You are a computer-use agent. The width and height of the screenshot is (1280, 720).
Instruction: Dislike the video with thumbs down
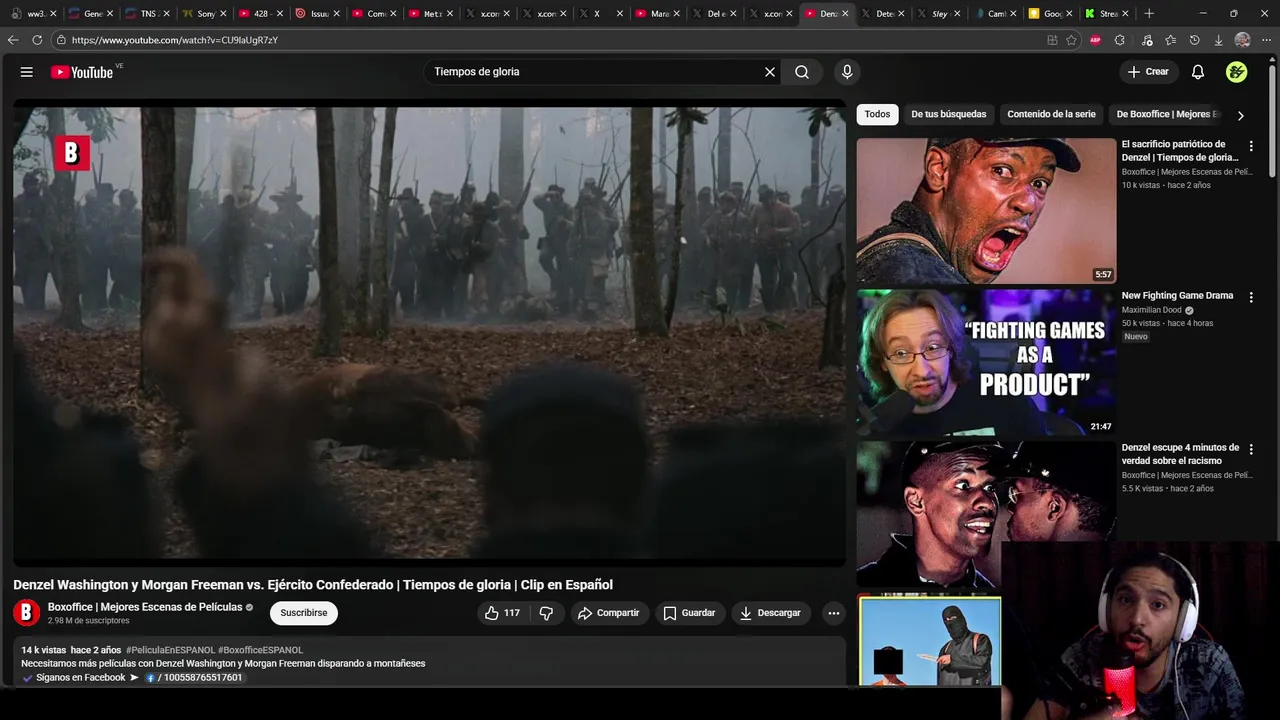(546, 613)
